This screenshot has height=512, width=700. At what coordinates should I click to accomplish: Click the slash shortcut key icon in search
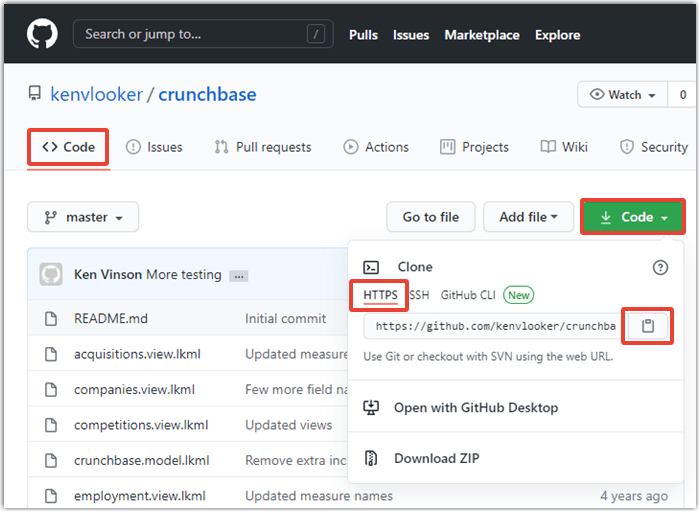316,34
